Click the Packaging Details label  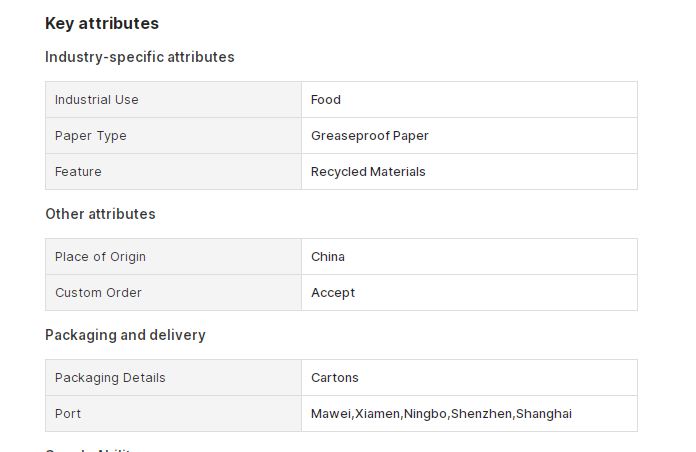point(110,378)
